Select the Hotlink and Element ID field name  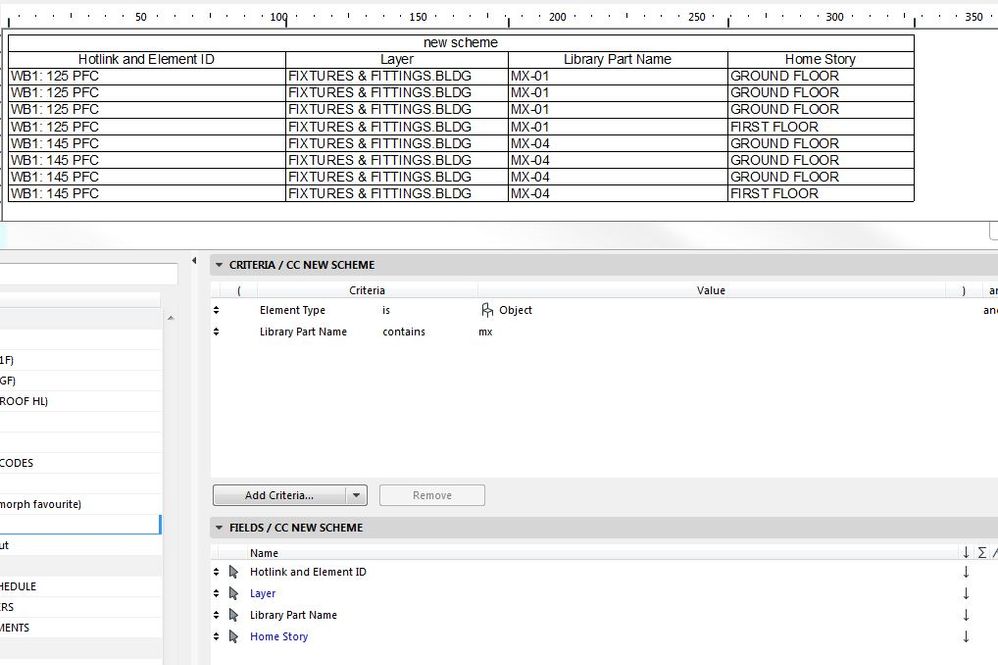tap(308, 572)
